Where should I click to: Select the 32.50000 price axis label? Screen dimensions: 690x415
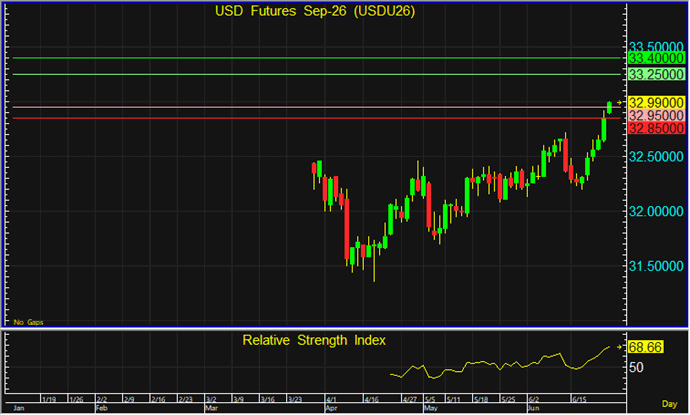coord(656,157)
